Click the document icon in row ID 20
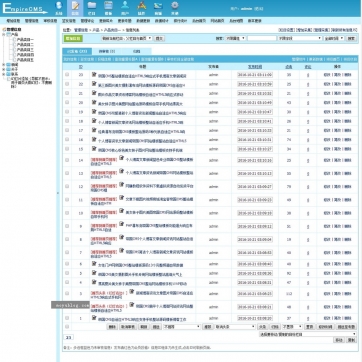362x362 pixels. [94, 102]
